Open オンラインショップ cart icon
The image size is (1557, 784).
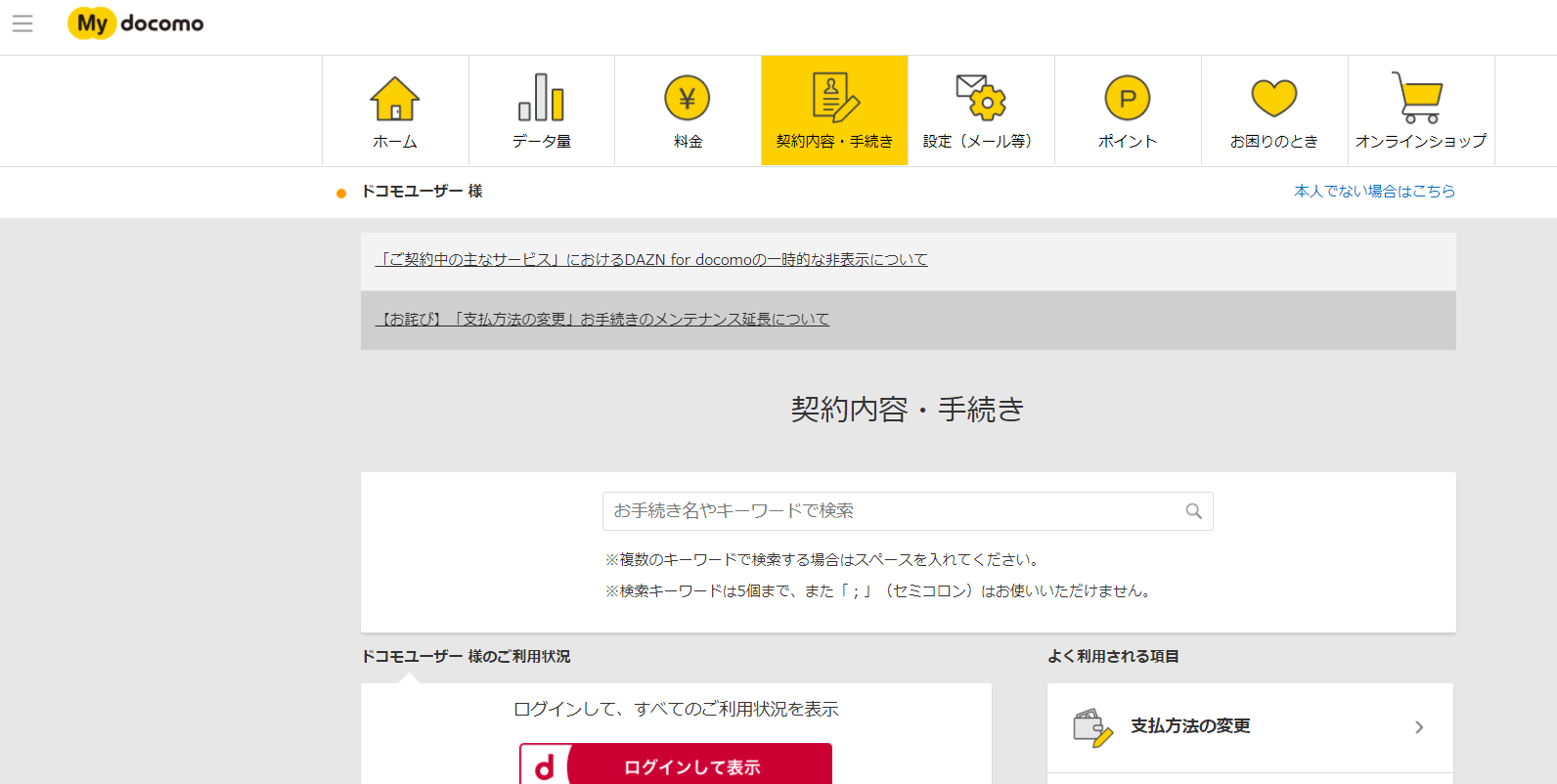click(x=1418, y=98)
